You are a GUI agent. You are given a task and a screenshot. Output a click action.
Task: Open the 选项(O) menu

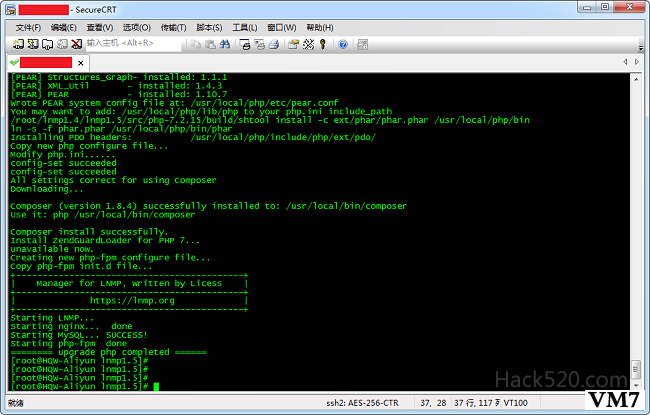pos(136,28)
